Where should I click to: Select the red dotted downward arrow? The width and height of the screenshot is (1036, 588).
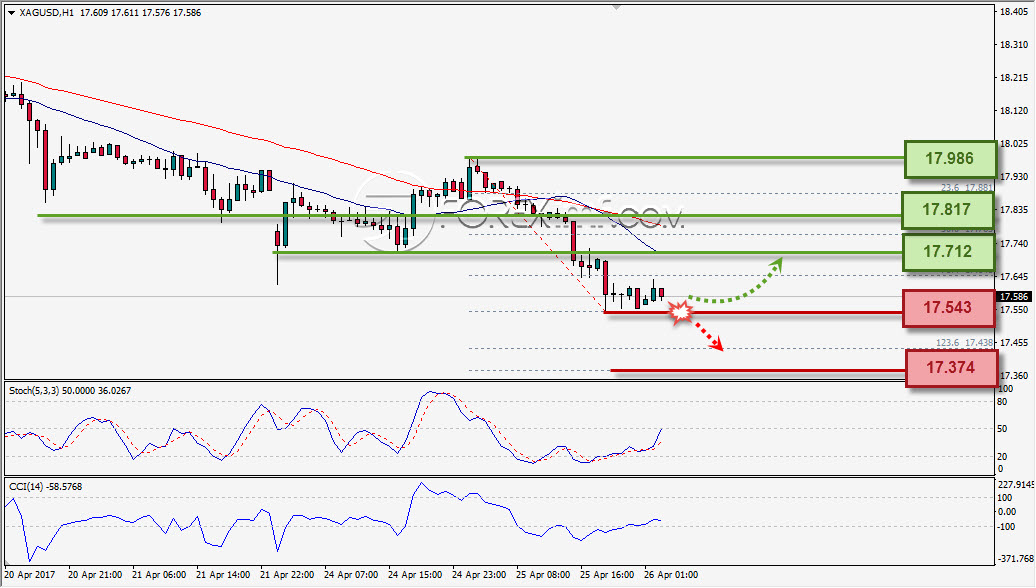tap(706, 334)
